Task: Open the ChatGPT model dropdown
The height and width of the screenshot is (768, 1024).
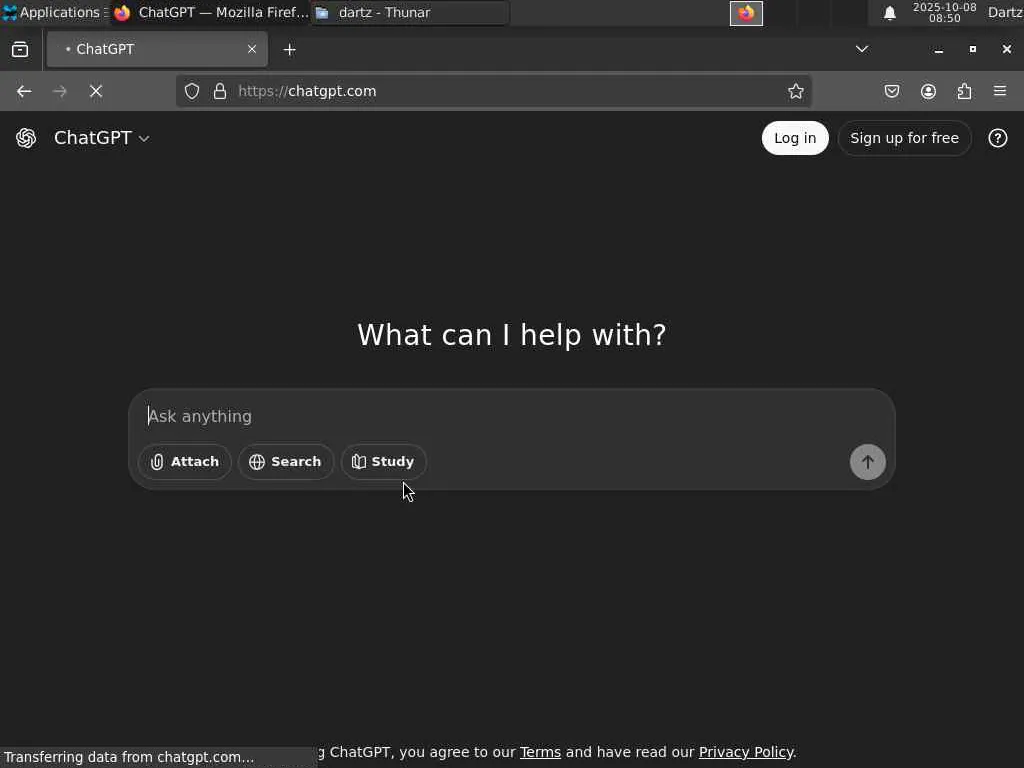Action: pos(102,138)
